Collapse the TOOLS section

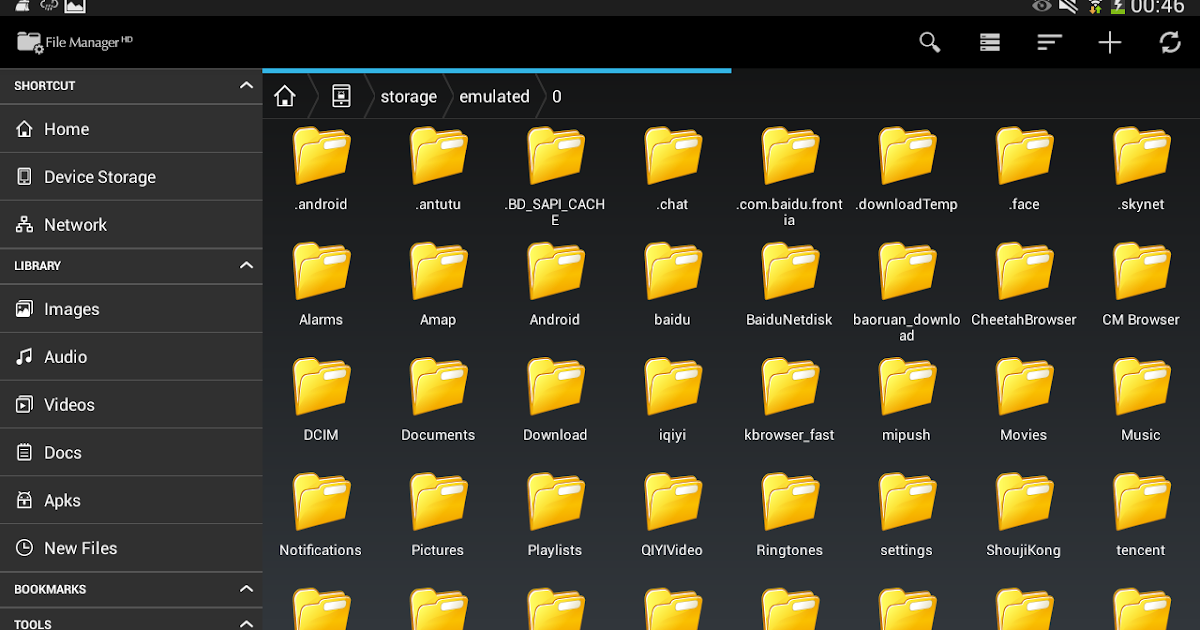pyautogui.click(x=246, y=623)
